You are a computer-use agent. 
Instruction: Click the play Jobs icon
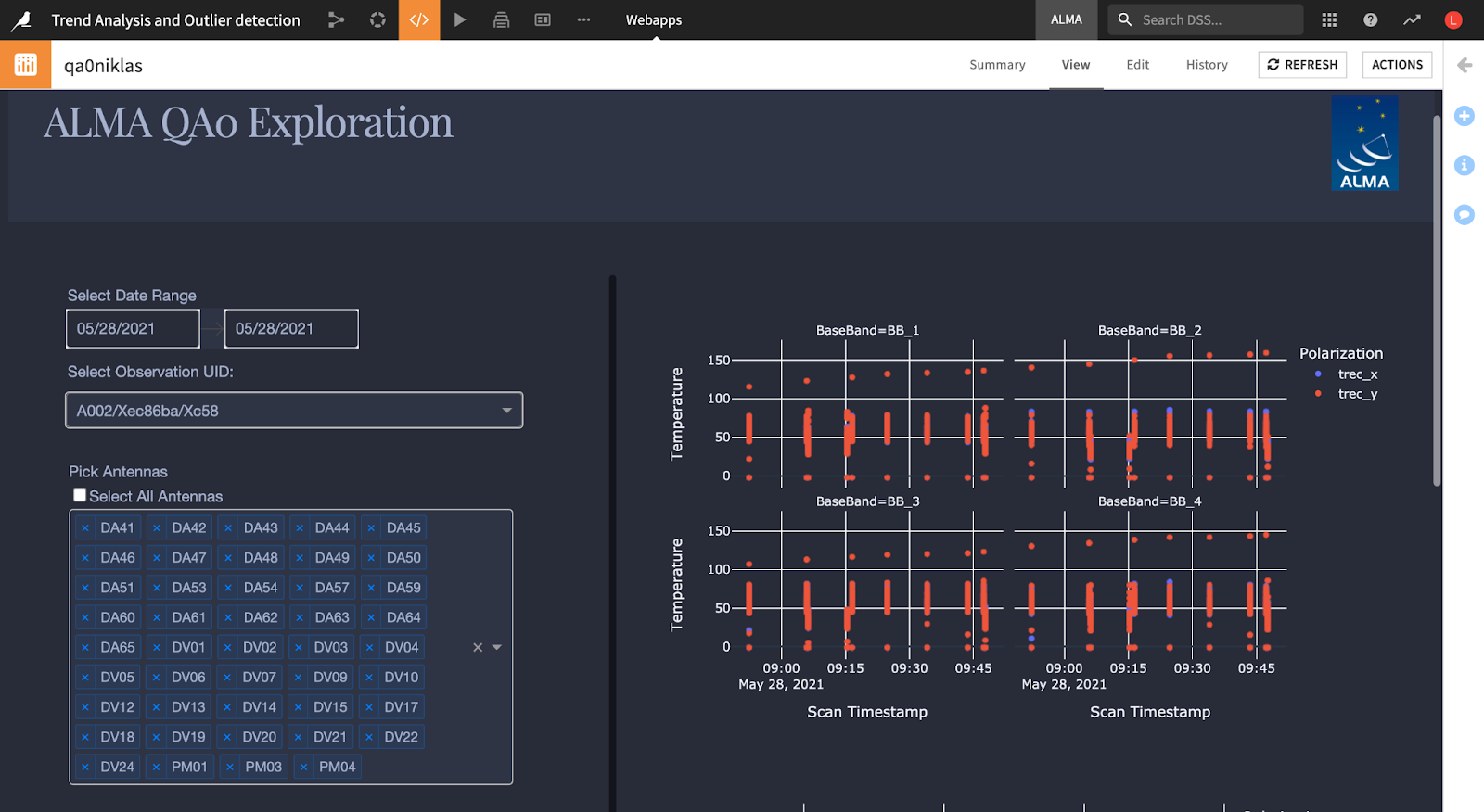(460, 19)
